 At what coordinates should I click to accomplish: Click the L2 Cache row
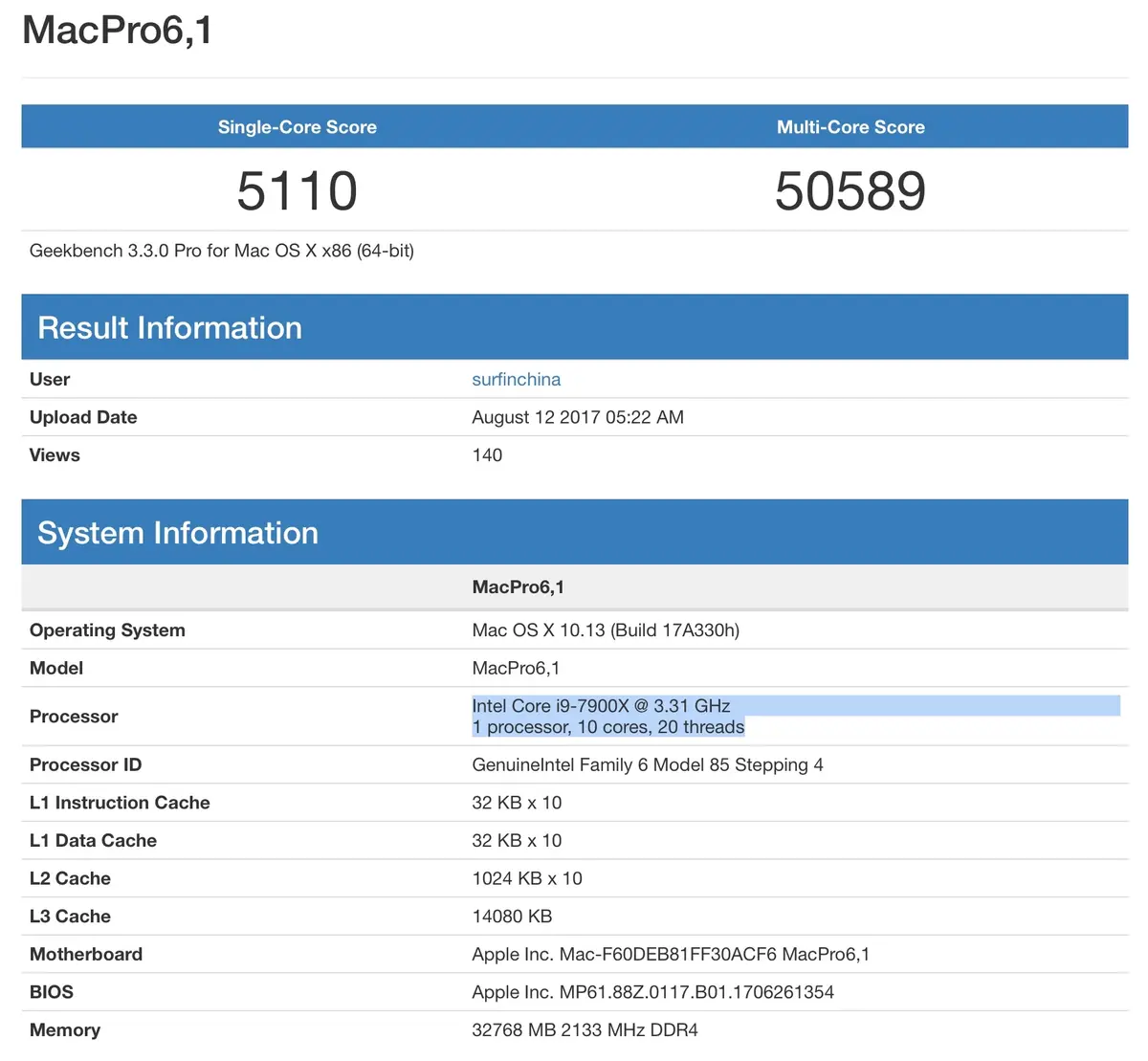pyautogui.click(x=527, y=878)
